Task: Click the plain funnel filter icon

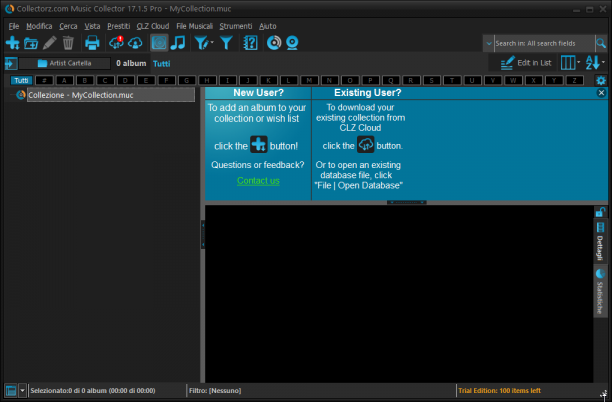Action: coord(226,43)
